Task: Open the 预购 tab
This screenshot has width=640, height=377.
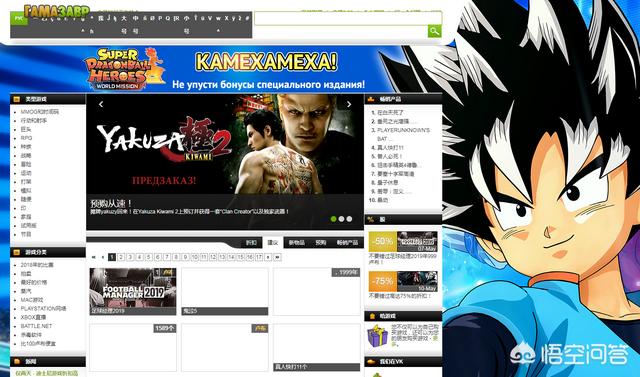Action: pyautogui.click(x=320, y=242)
